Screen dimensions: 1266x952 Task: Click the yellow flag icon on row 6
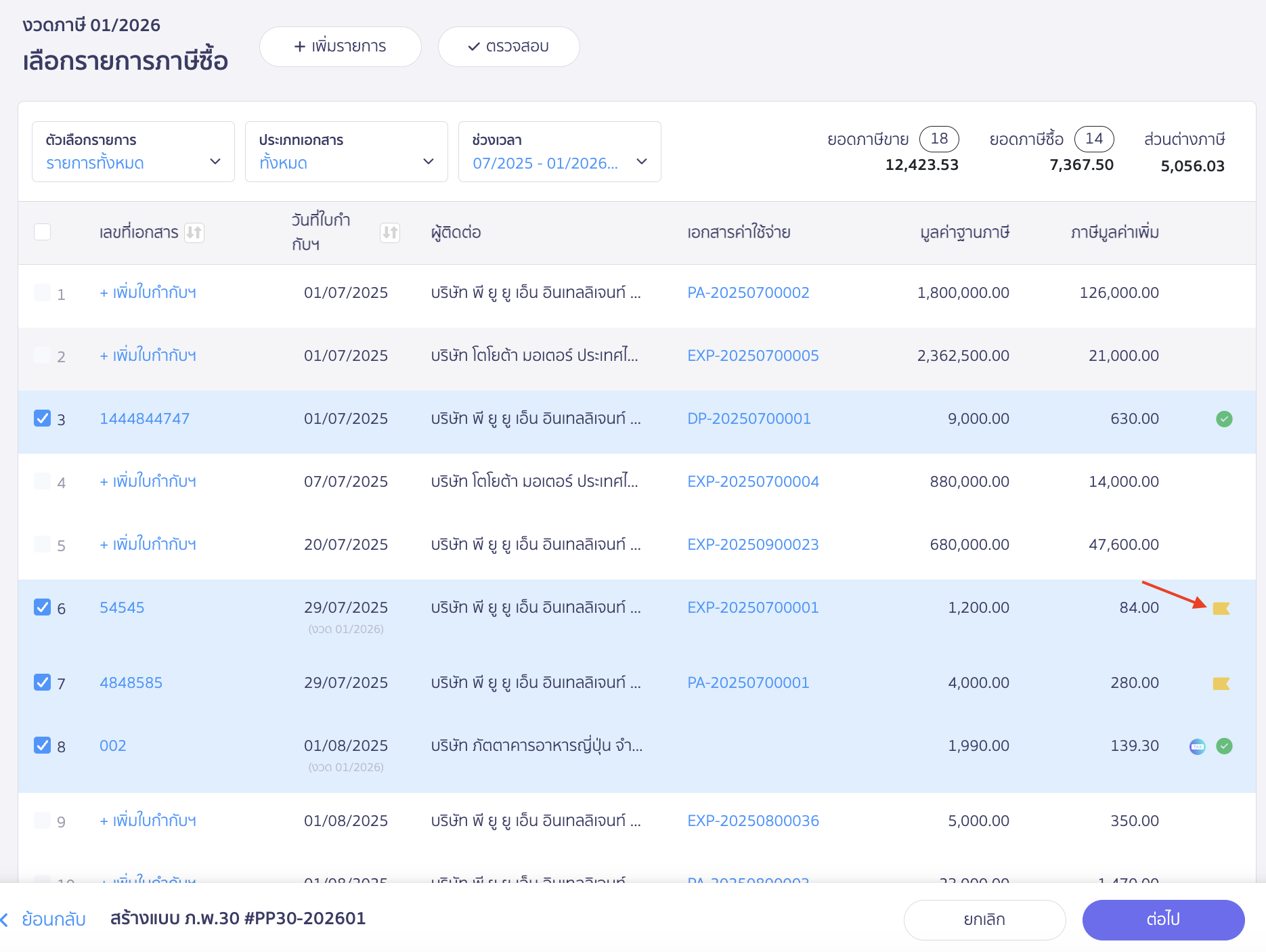pos(1221,609)
